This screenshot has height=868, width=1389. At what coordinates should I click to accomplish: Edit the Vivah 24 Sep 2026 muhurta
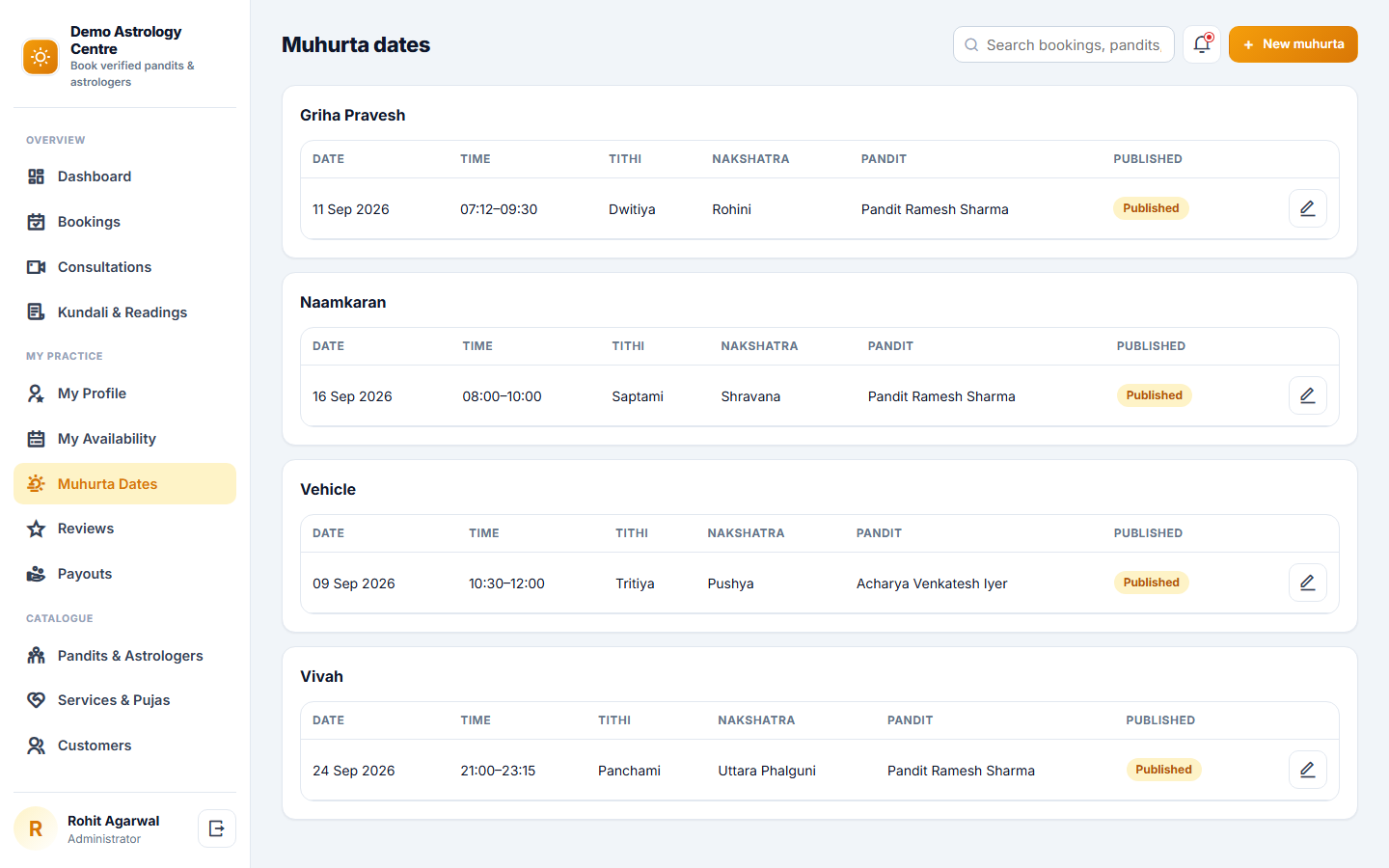[1308, 770]
